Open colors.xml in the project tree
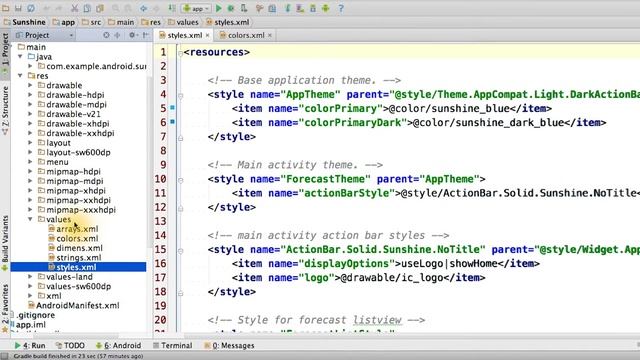This screenshot has width=640, height=360. click(x=73, y=238)
